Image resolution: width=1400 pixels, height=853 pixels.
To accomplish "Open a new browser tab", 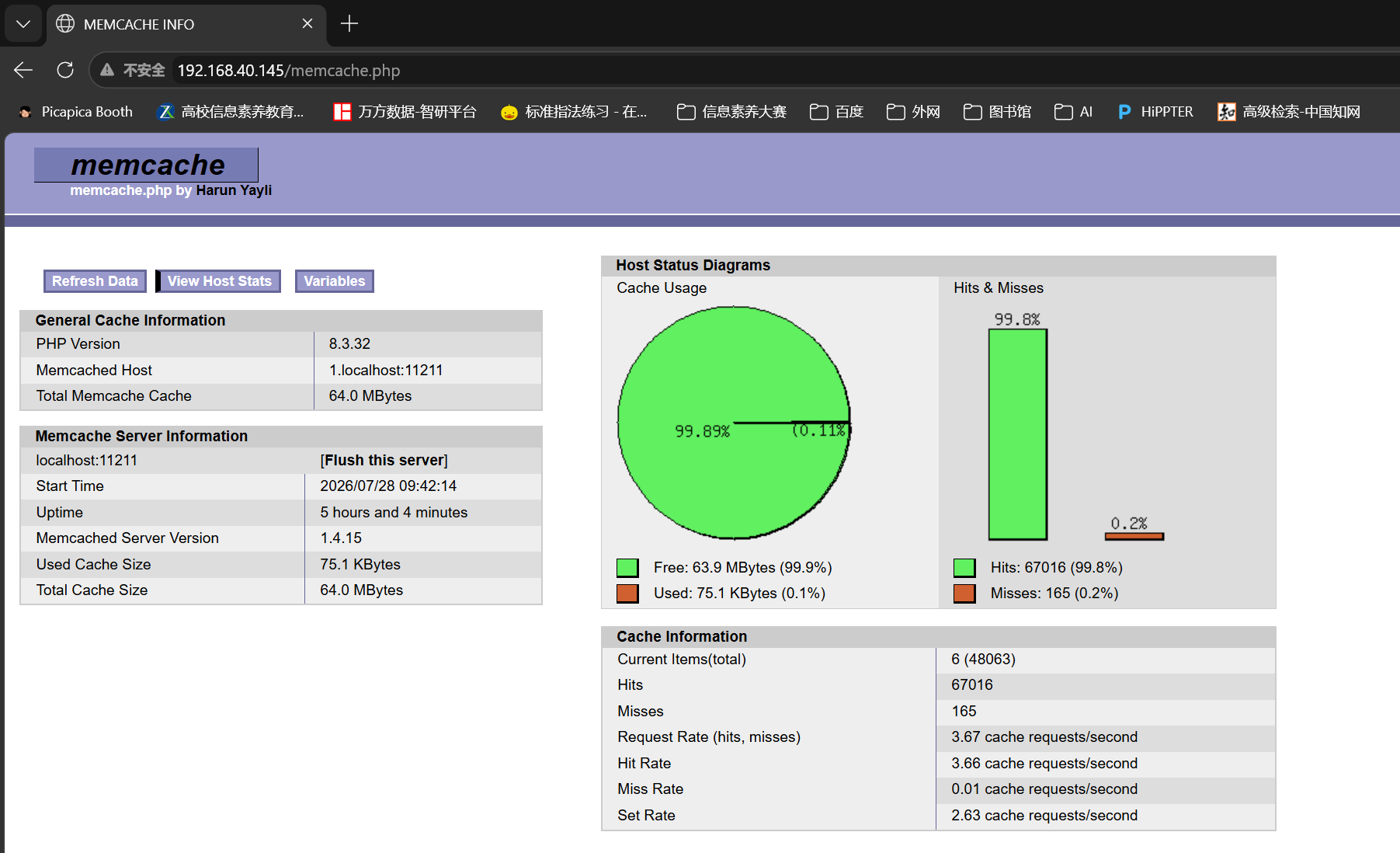I will [349, 24].
